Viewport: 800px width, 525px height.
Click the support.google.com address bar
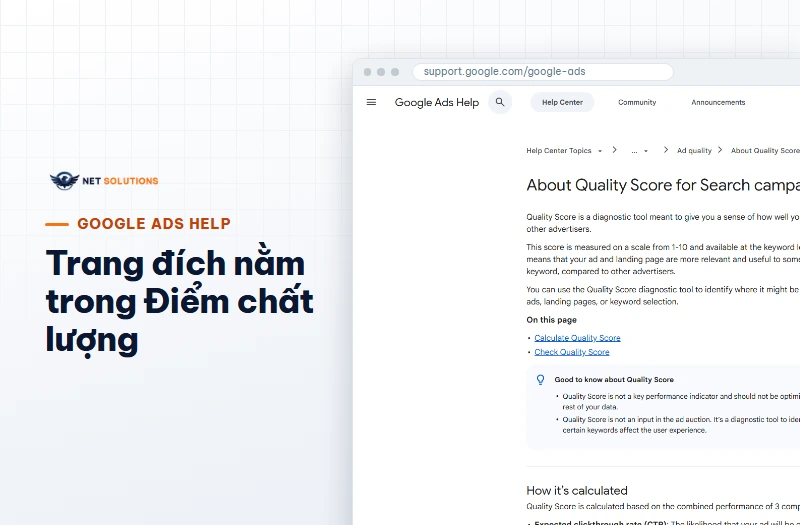(x=542, y=71)
